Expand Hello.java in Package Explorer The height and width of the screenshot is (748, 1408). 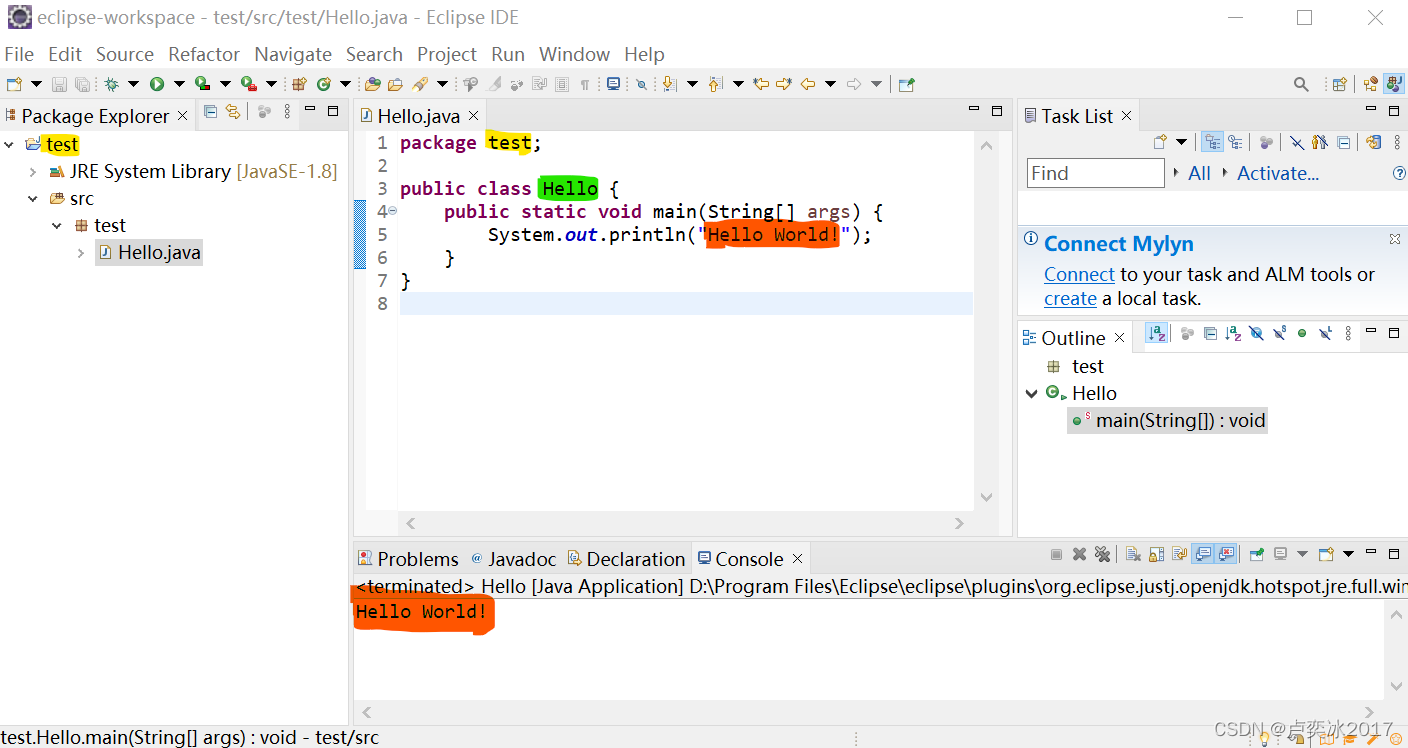click(x=81, y=253)
